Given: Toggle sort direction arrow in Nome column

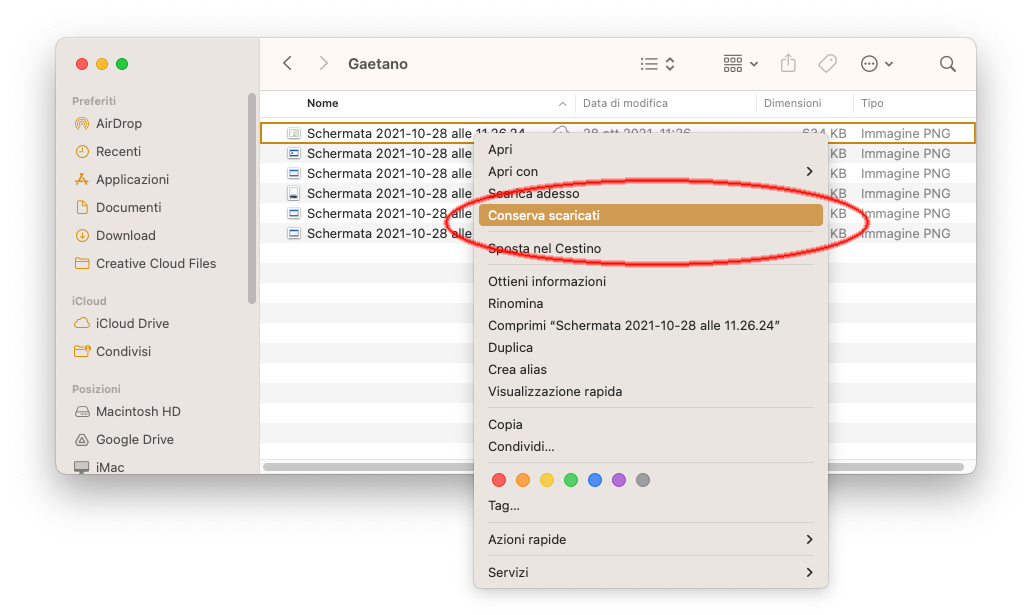Looking at the screenshot, I should coord(562,104).
